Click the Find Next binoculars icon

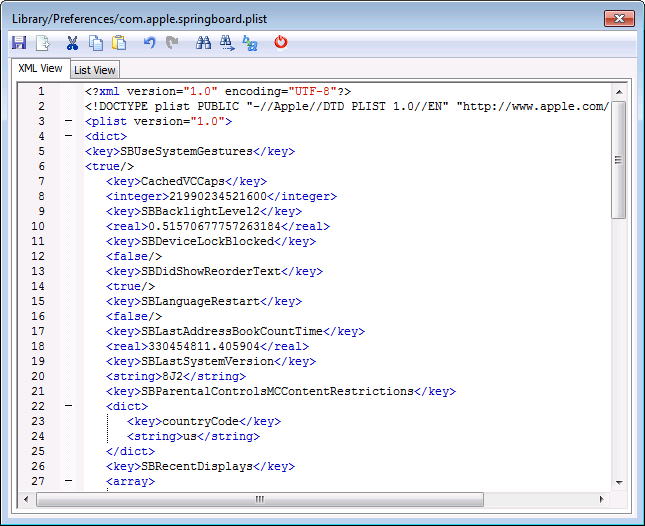(x=227, y=43)
